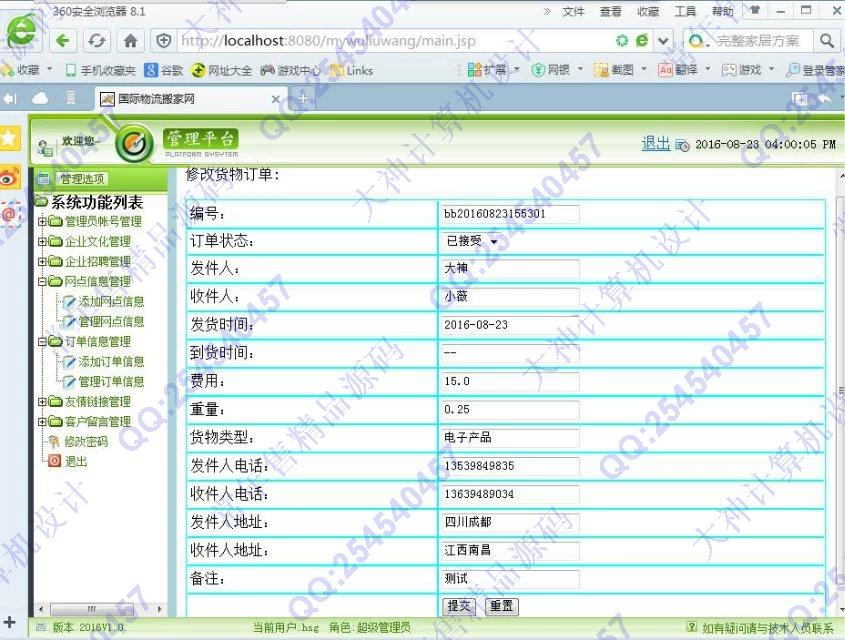Image resolution: width=845 pixels, height=640 pixels.
Task: Open a new browser tab with plus
Action: [x=303, y=98]
